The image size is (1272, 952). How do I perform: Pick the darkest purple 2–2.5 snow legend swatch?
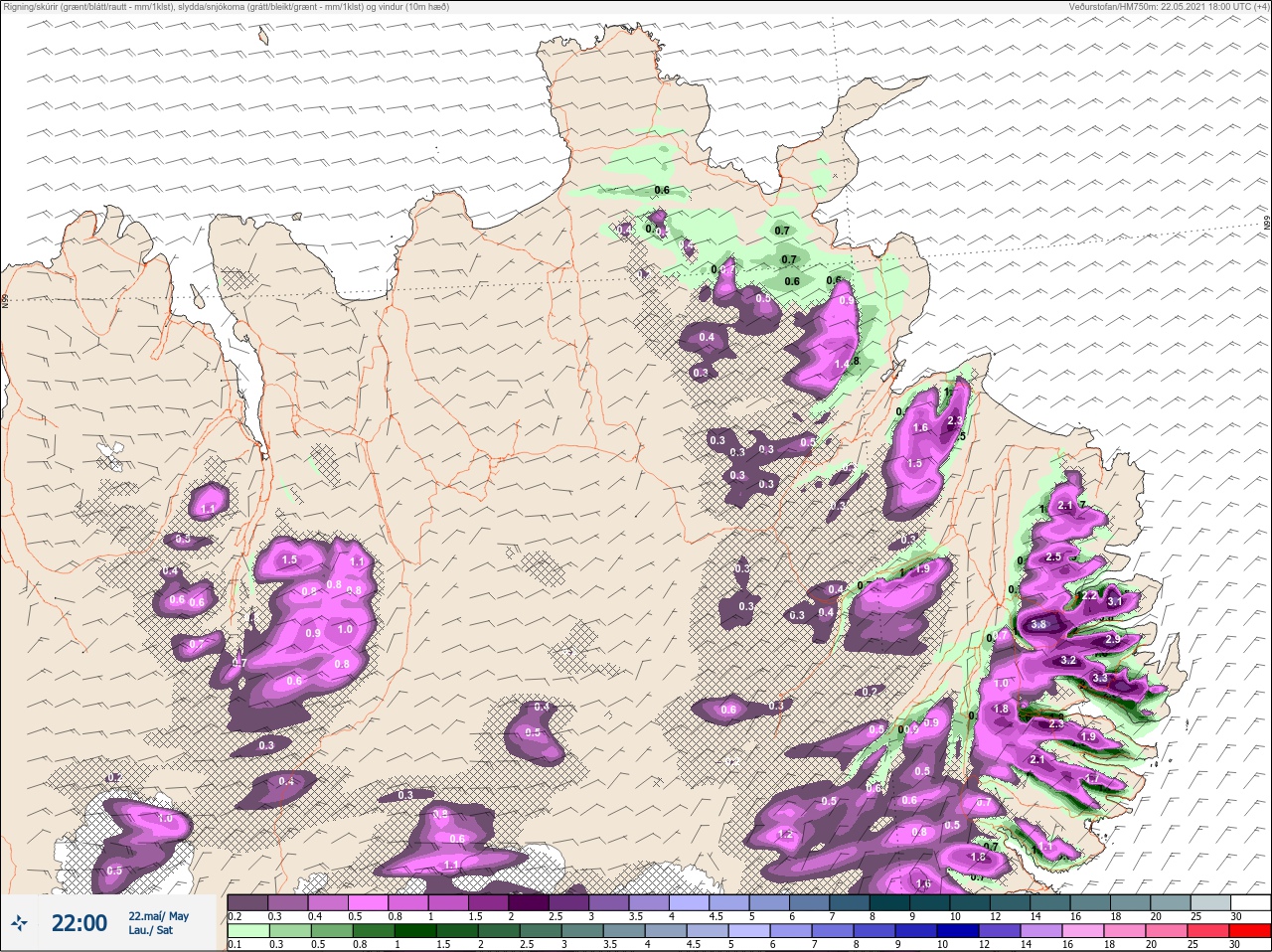[x=531, y=902]
